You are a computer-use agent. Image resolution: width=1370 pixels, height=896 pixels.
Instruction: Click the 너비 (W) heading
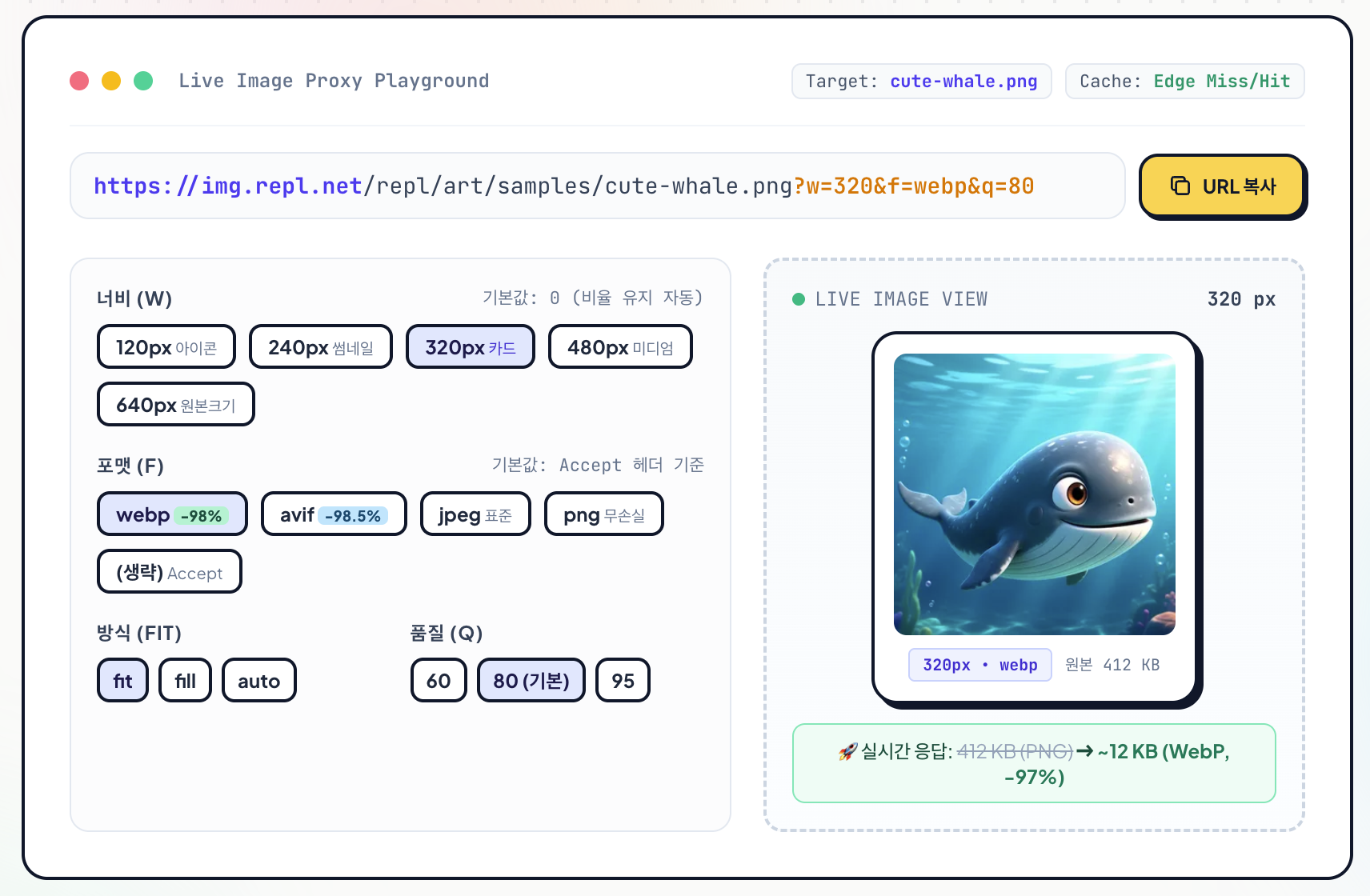coord(134,298)
